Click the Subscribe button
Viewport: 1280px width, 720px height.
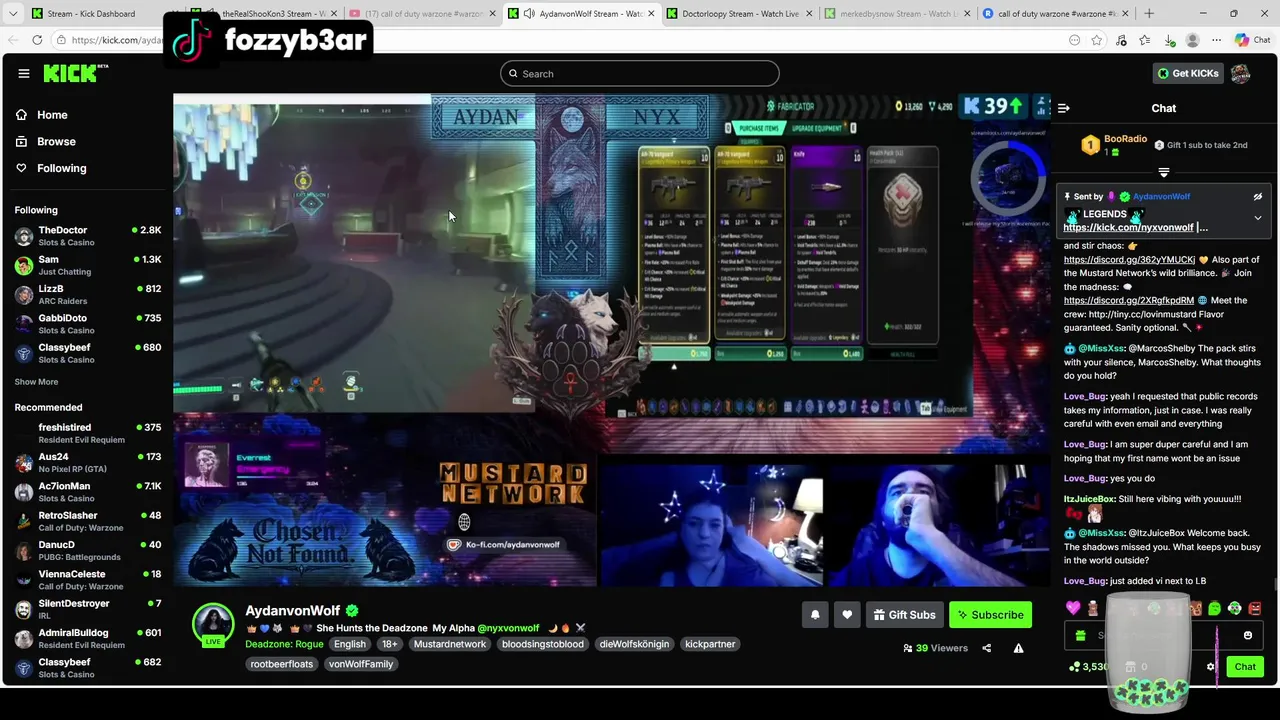(990, 615)
